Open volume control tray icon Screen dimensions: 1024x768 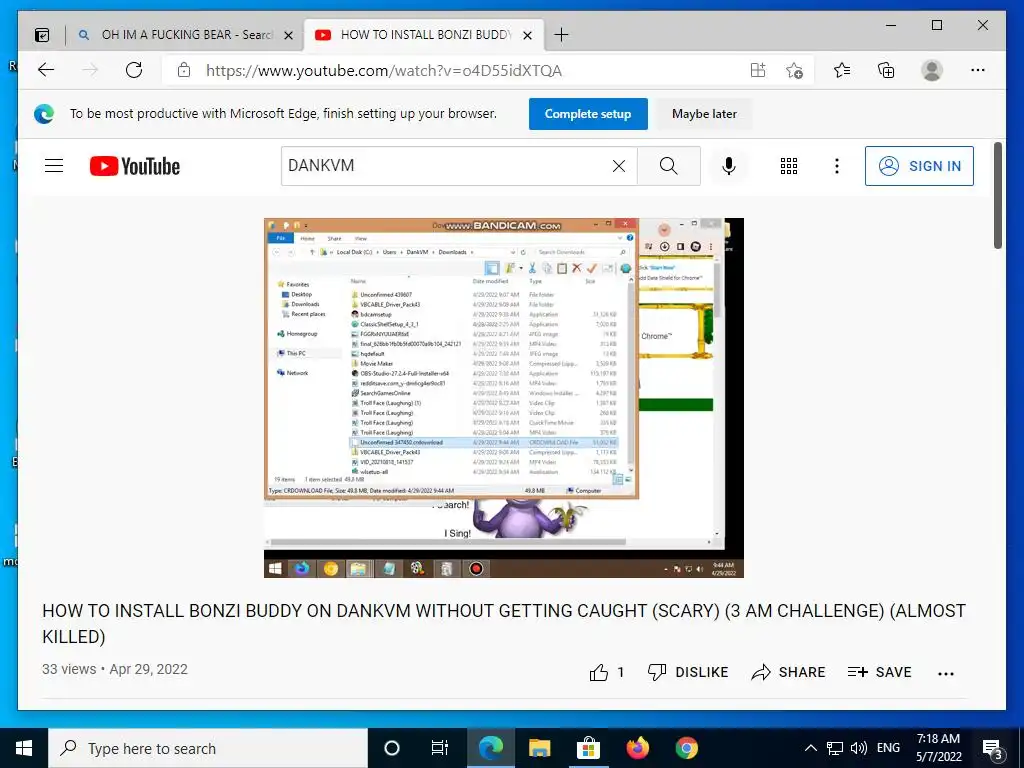(859, 748)
